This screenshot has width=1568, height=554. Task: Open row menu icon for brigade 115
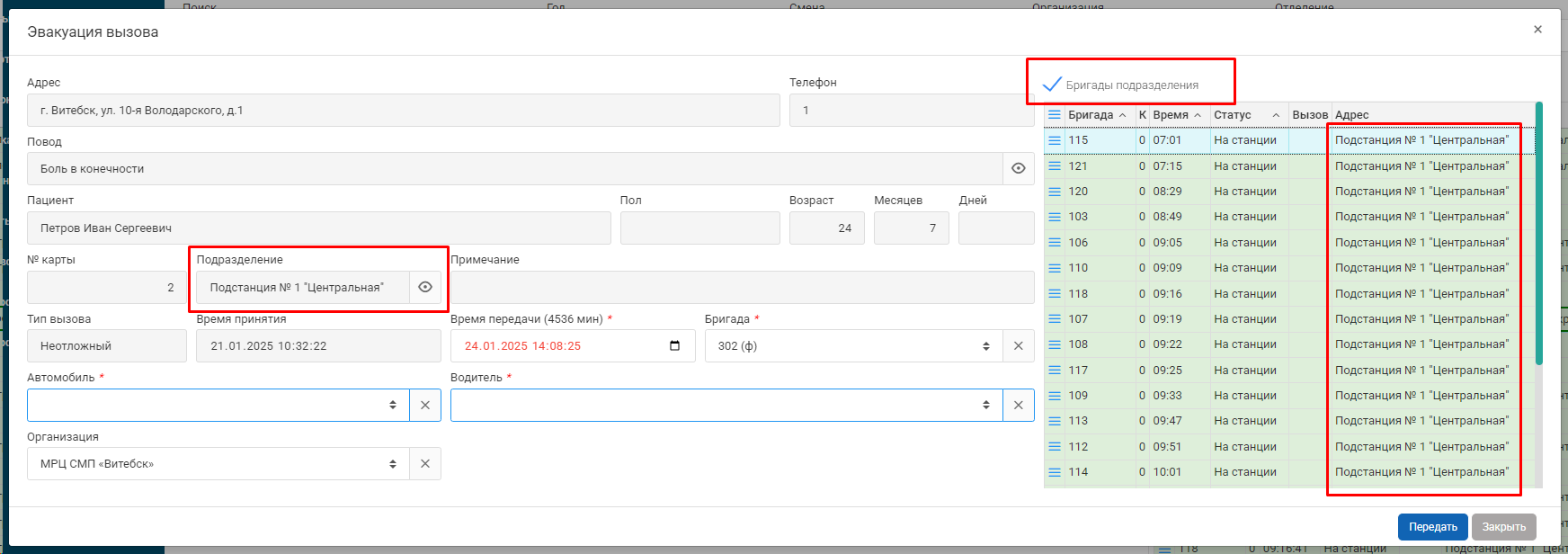(1055, 140)
